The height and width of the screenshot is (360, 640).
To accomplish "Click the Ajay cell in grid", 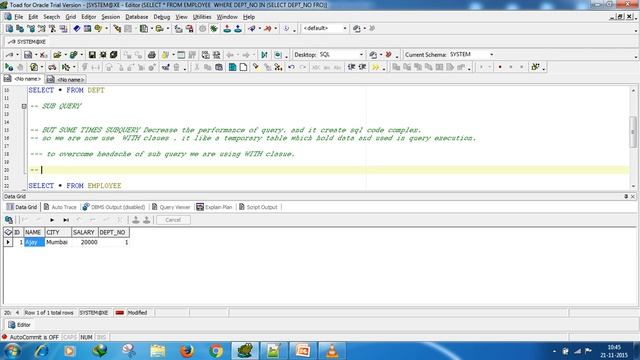I will [34, 242].
